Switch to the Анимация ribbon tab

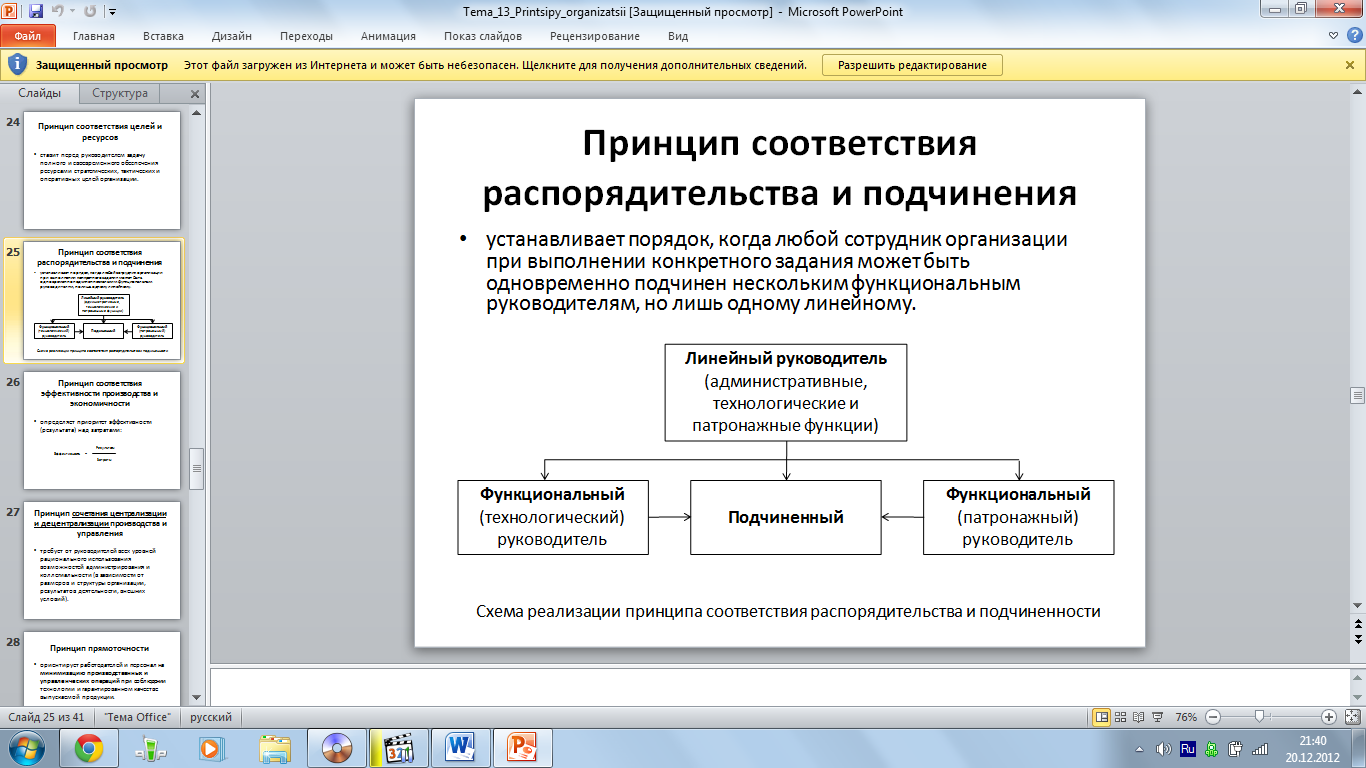388,36
